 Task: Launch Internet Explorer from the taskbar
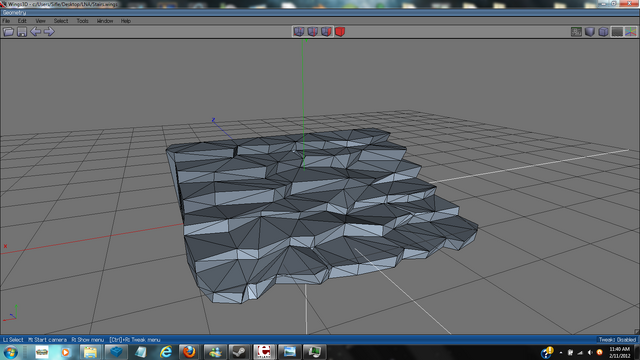(166, 352)
